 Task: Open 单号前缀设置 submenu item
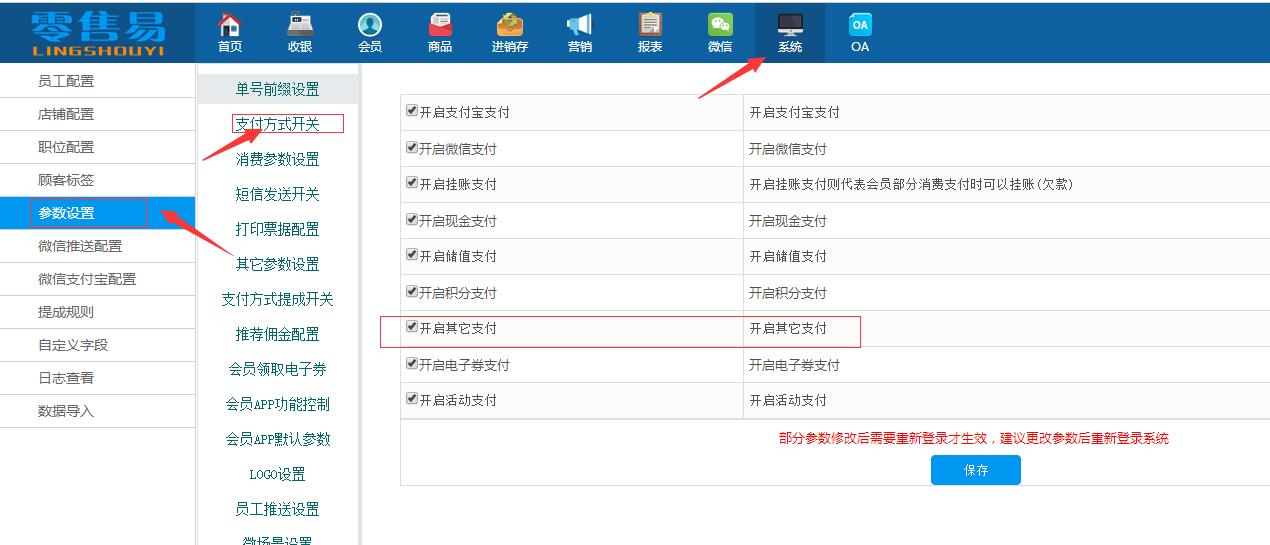[277, 89]
